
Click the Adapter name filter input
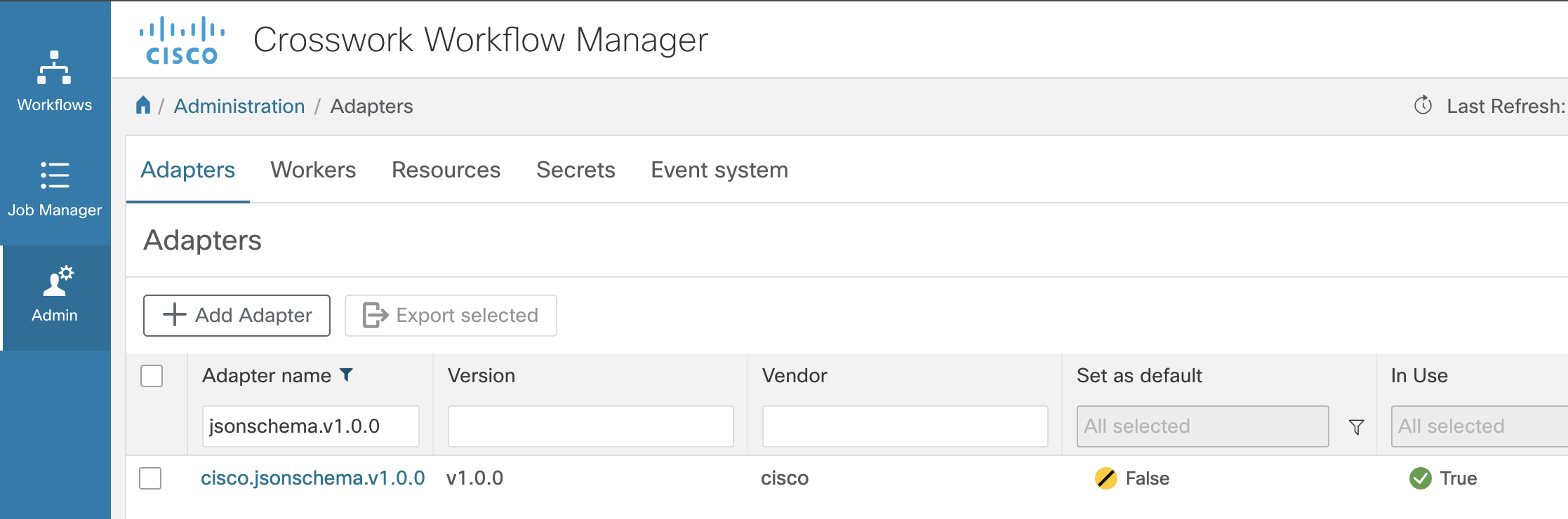310,426
